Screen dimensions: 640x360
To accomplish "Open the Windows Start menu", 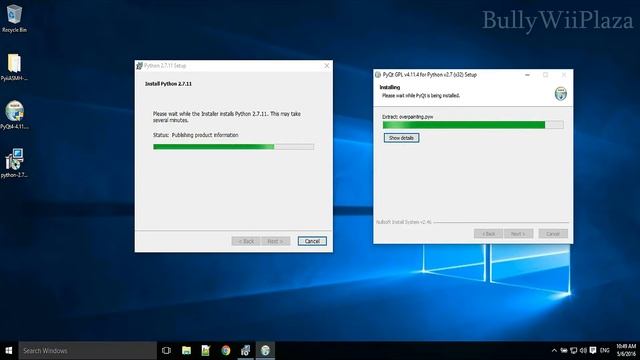I will [9, 351].
